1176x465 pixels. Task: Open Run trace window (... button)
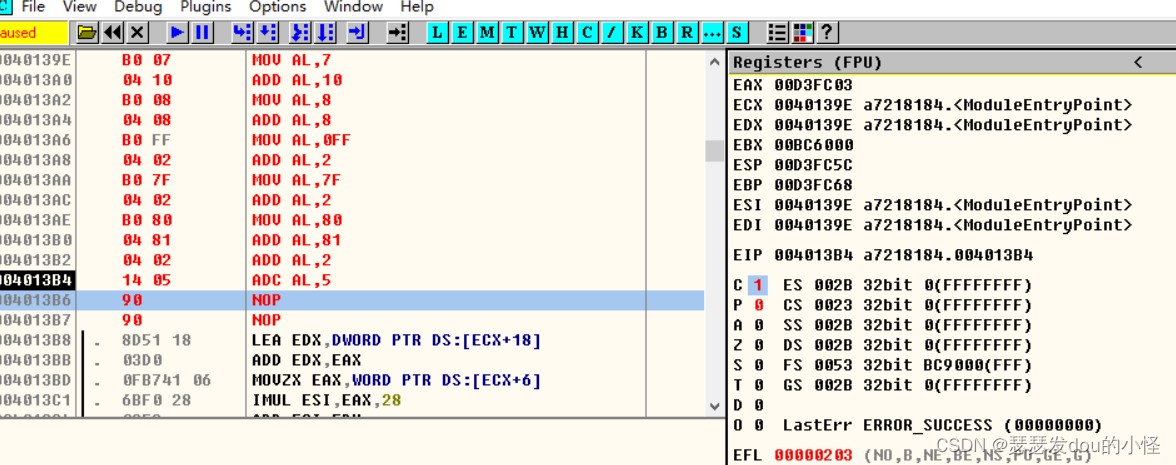pos(712,32)
